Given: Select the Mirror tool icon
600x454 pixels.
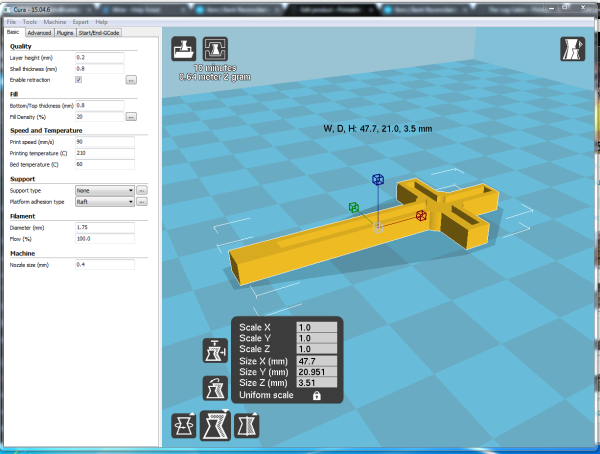Looking at the screenshot, I should pos(246,425).
